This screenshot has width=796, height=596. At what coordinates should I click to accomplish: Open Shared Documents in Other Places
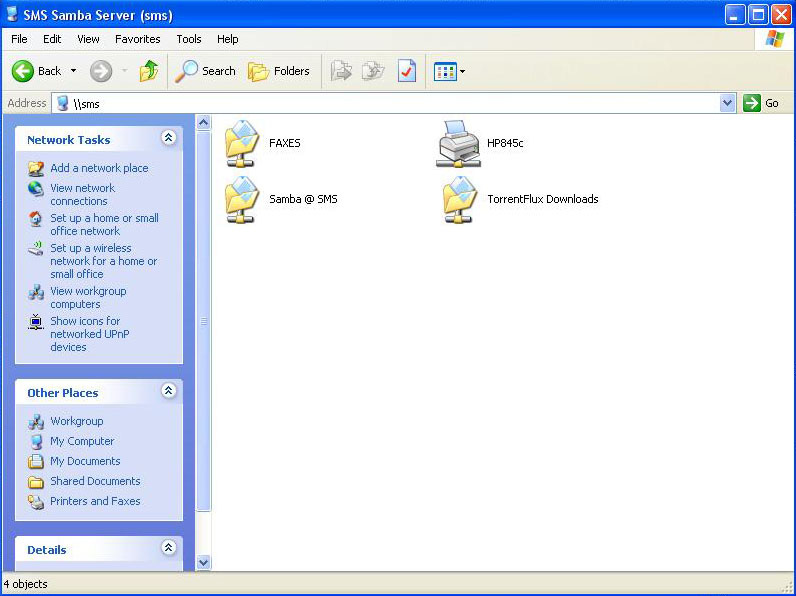pyautogui.click(x=95, y=481)
